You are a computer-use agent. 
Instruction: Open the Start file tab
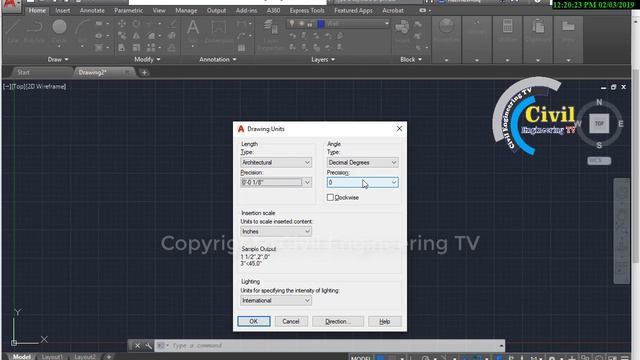point(24,72)
